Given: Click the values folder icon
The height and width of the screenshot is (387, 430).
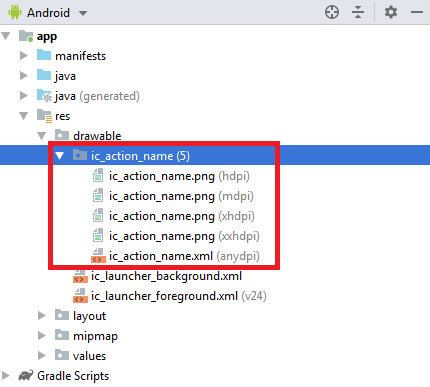Looking at the screenshot, I should (x=62, y=355).
